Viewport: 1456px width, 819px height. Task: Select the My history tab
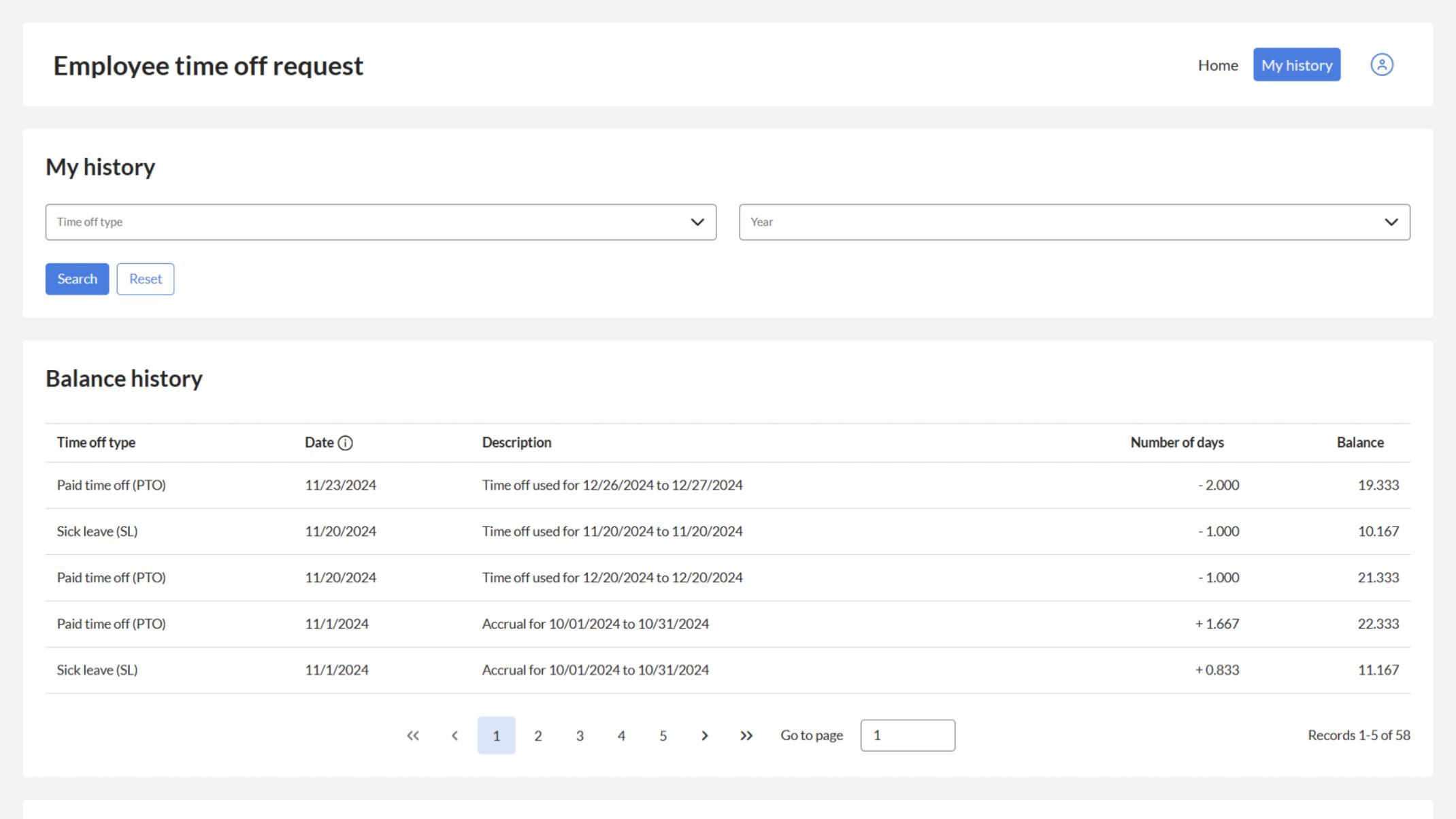1297,65
